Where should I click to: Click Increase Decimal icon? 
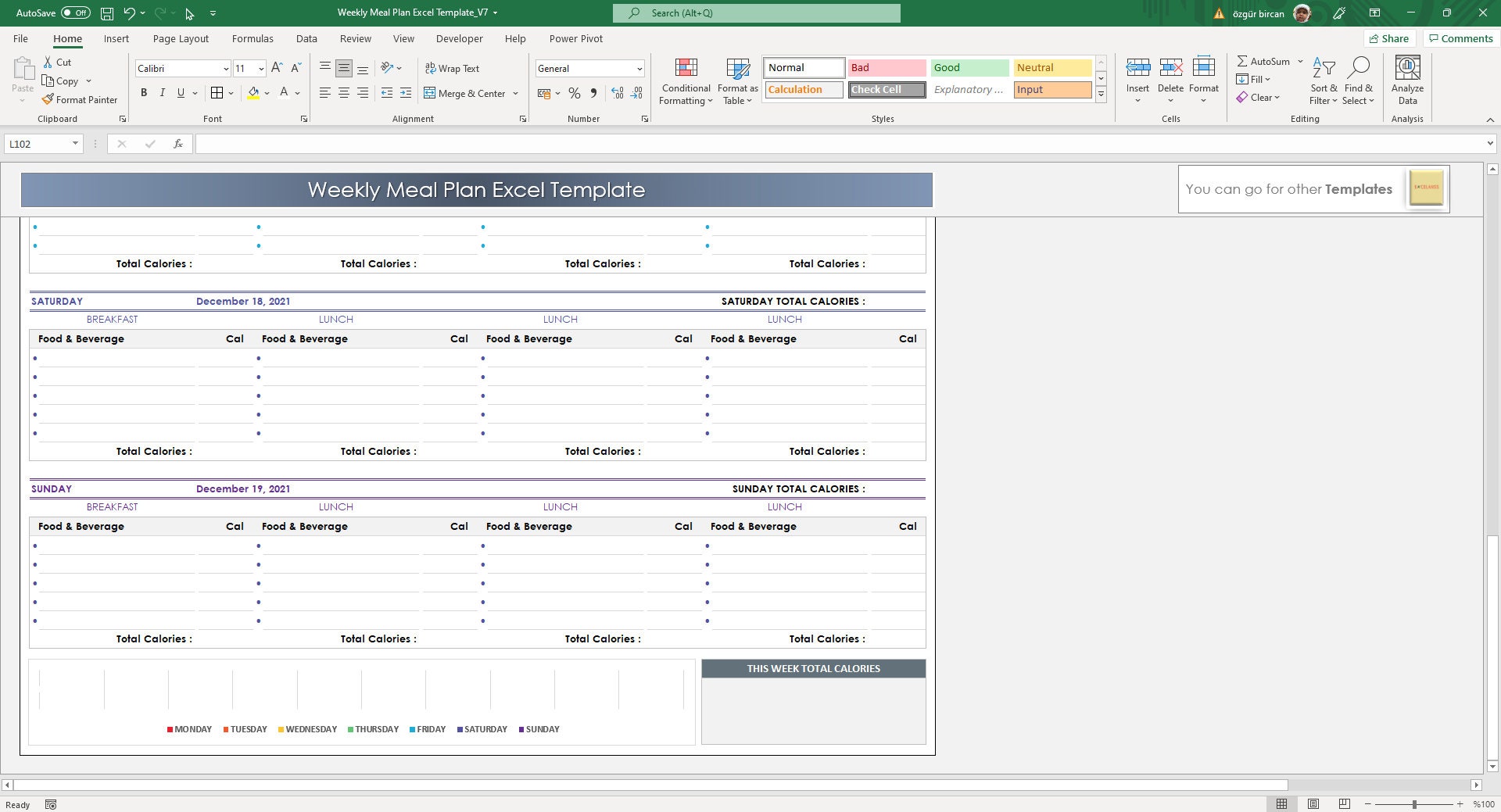[618, 93]
